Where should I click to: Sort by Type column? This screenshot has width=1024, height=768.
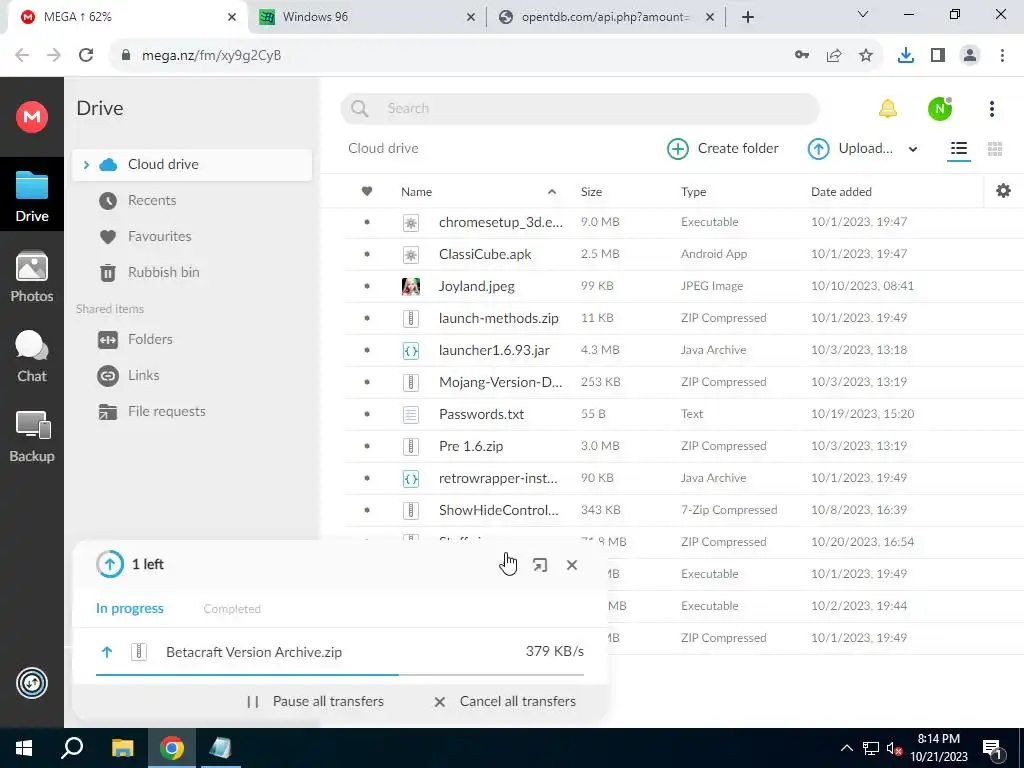coord(694,191)
